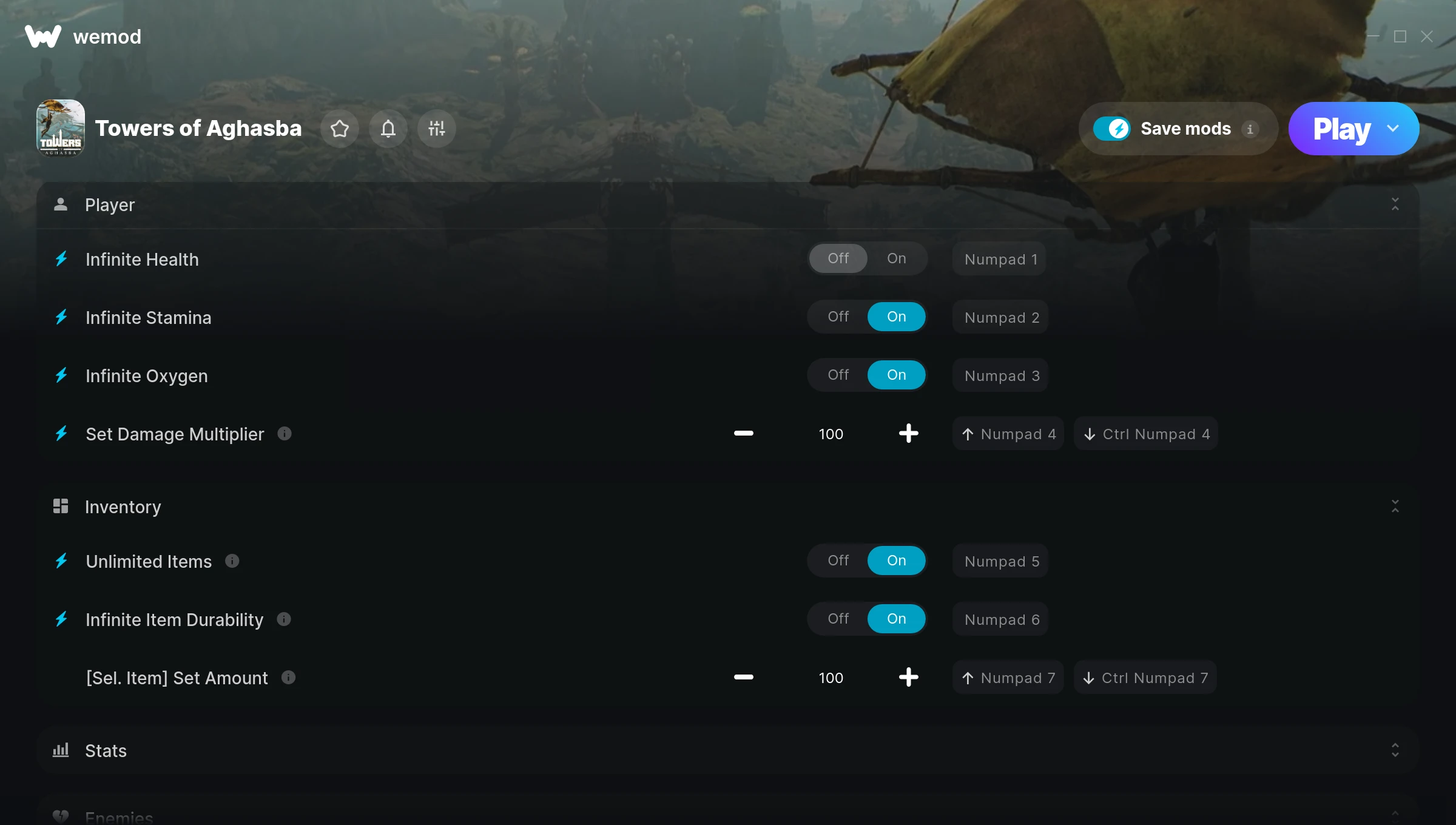
Task: Disable Infinite Item Durability toggle
Action: (x=838, y=618)
